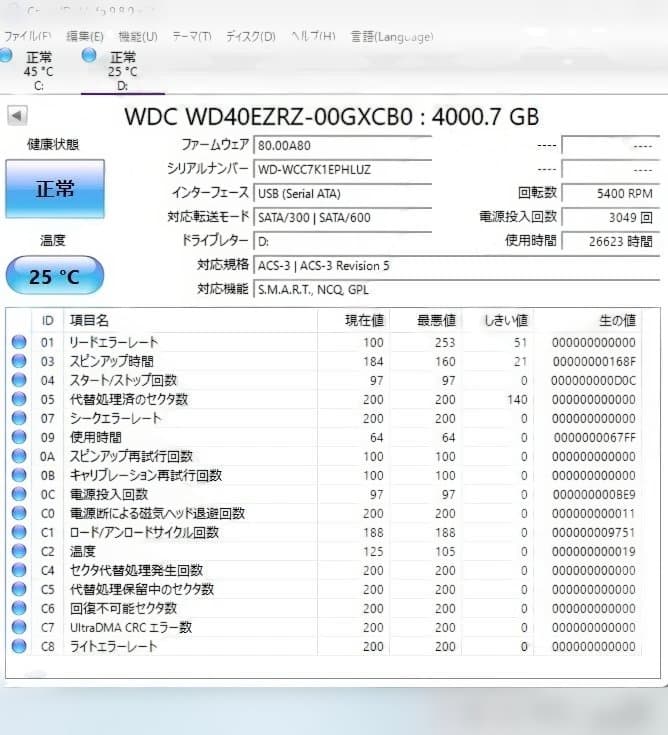This screenshot has width=668, height=735.
Task: Open the 編集(E) menu
Action: 85,37
